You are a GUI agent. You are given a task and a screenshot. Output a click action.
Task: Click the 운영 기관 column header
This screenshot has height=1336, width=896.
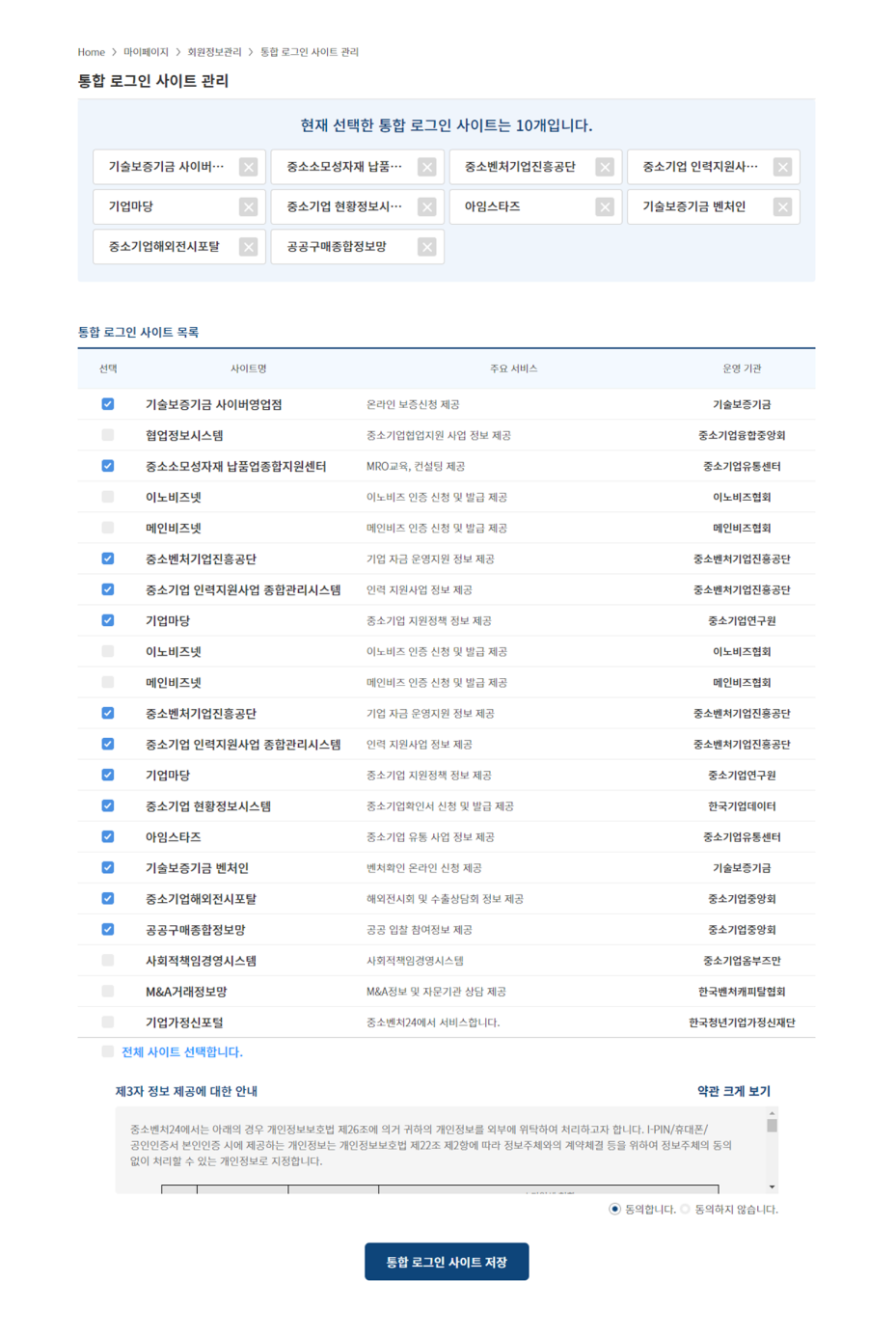(x=742, y=368)
